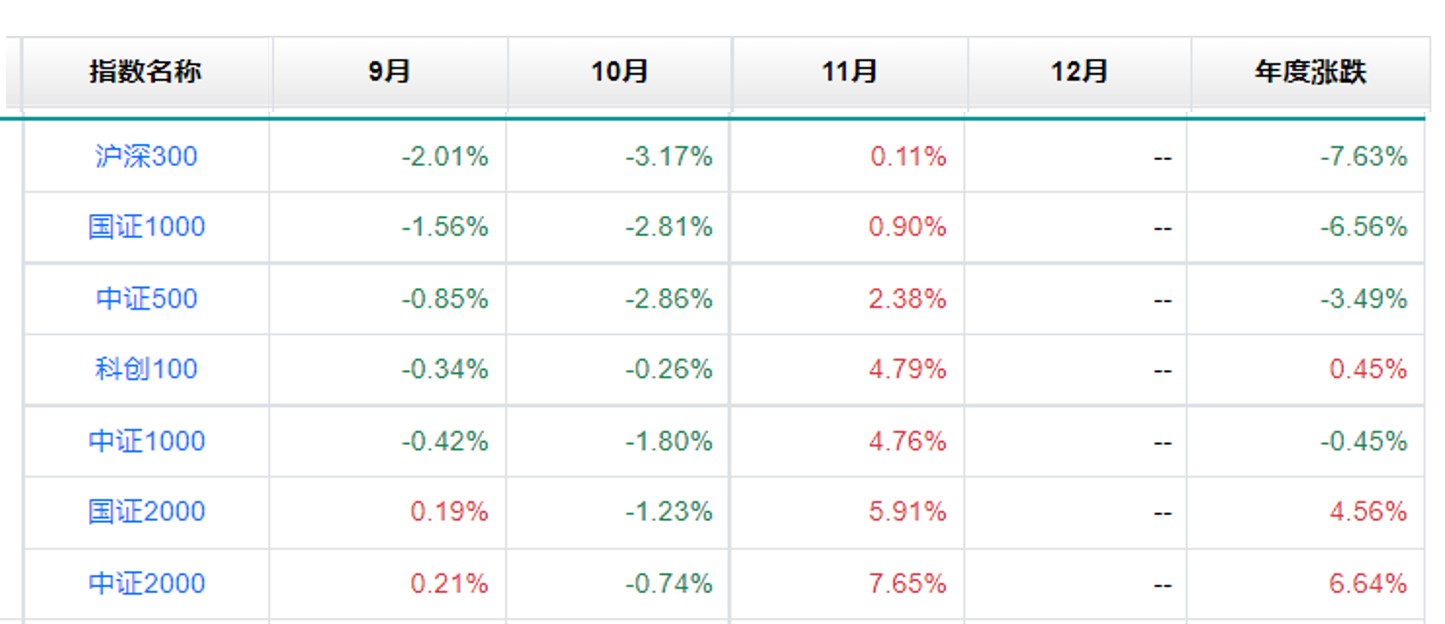Select 中证500's annual change of -3.49%
This screenshot has width=1445, height=624.
pyautogui.click(x=1364, y=299)
